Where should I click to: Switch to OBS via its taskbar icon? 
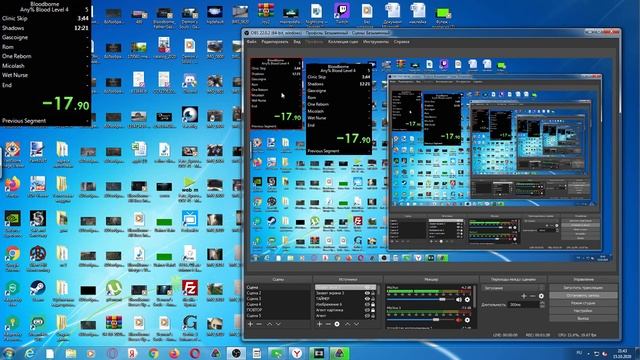[x=236, y=353]
